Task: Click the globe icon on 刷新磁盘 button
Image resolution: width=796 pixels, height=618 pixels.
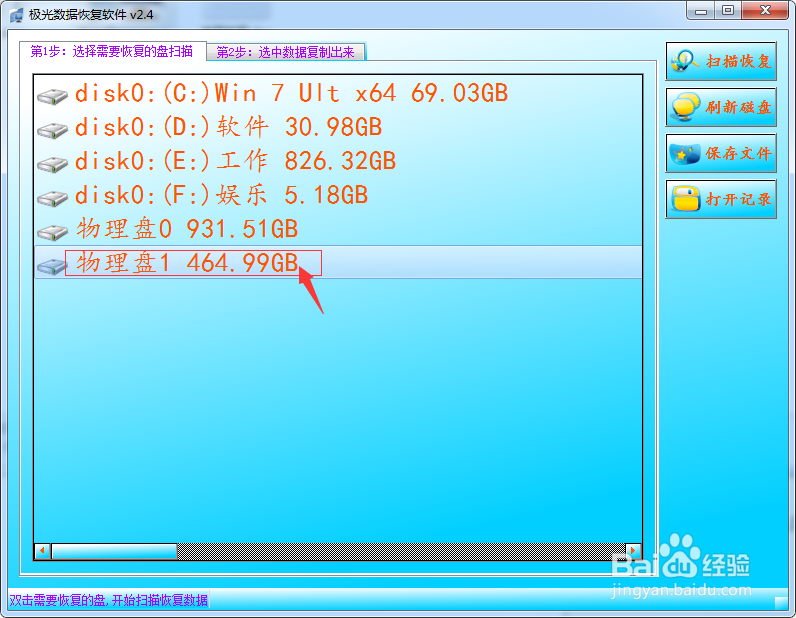Action: 685,107
